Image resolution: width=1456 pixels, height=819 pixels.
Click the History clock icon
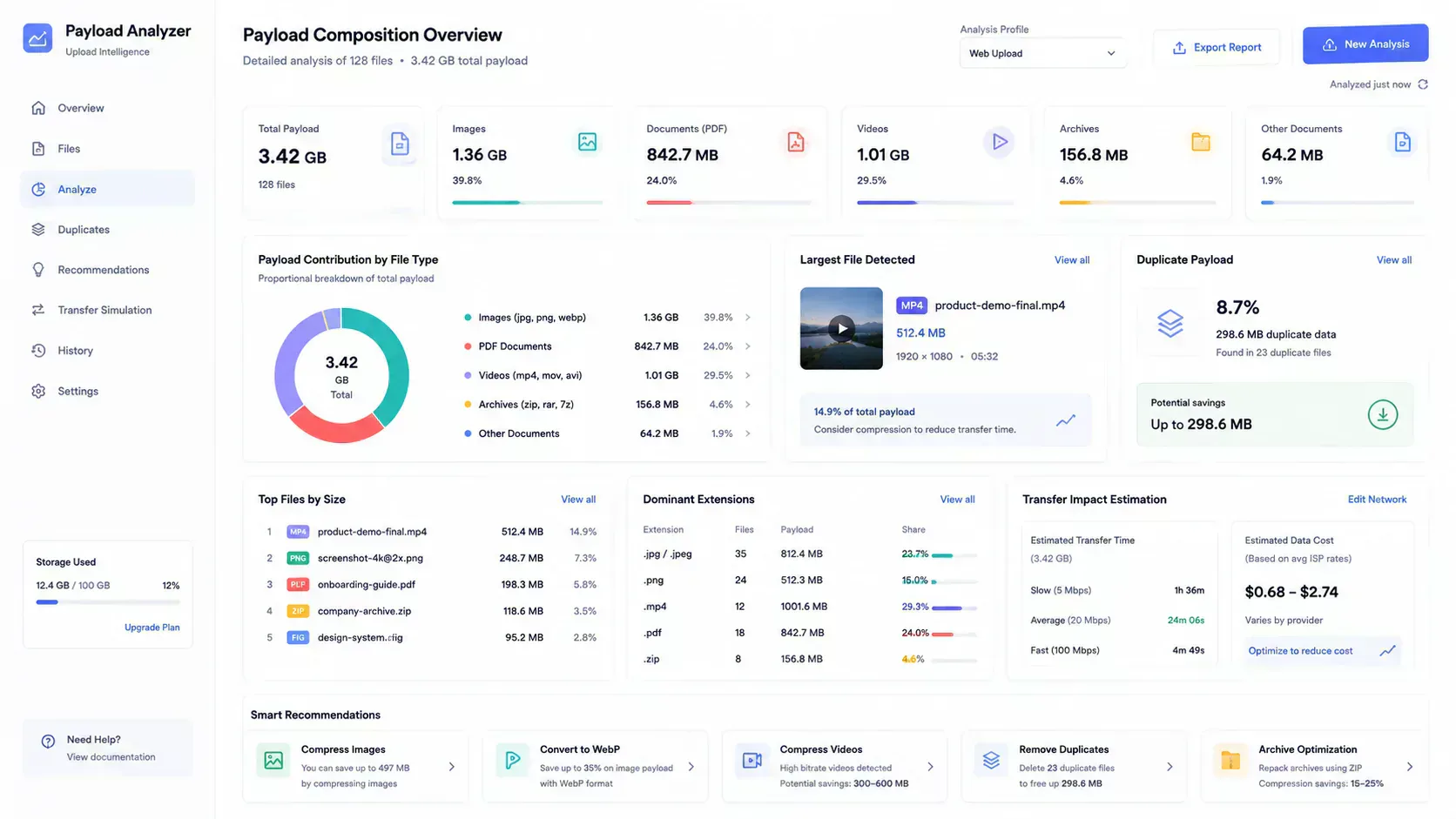(38, 351)
